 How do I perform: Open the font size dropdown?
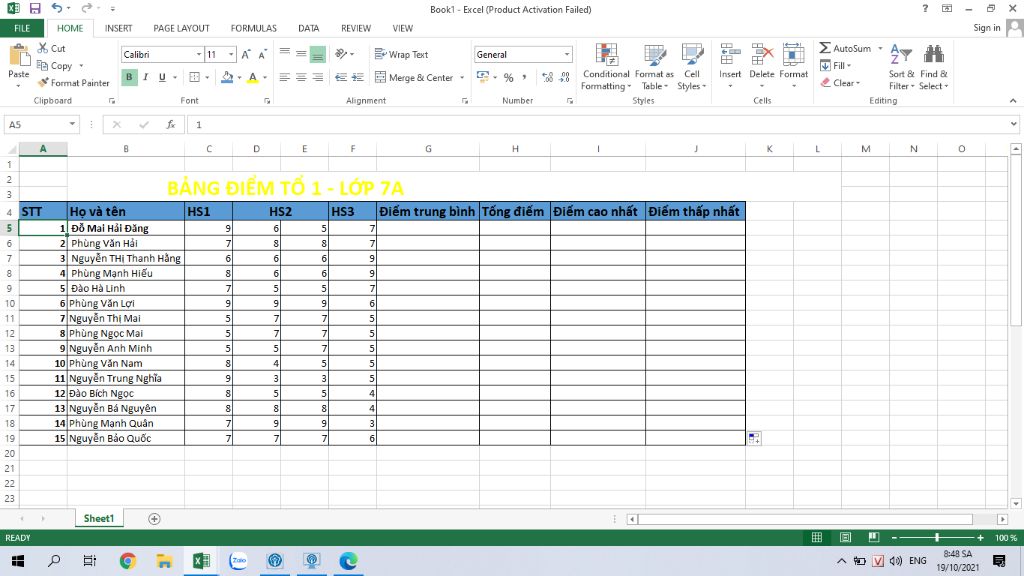point(231,54)
